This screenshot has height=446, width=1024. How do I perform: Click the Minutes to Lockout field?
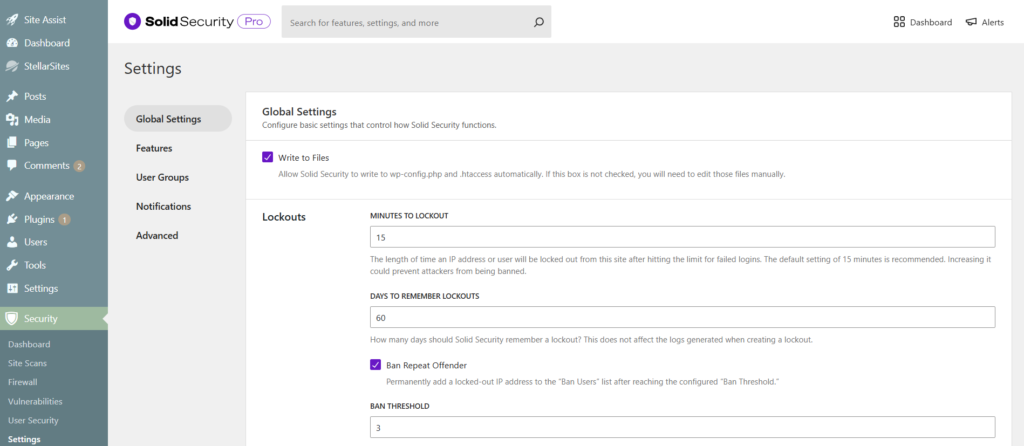pos(682,237)
